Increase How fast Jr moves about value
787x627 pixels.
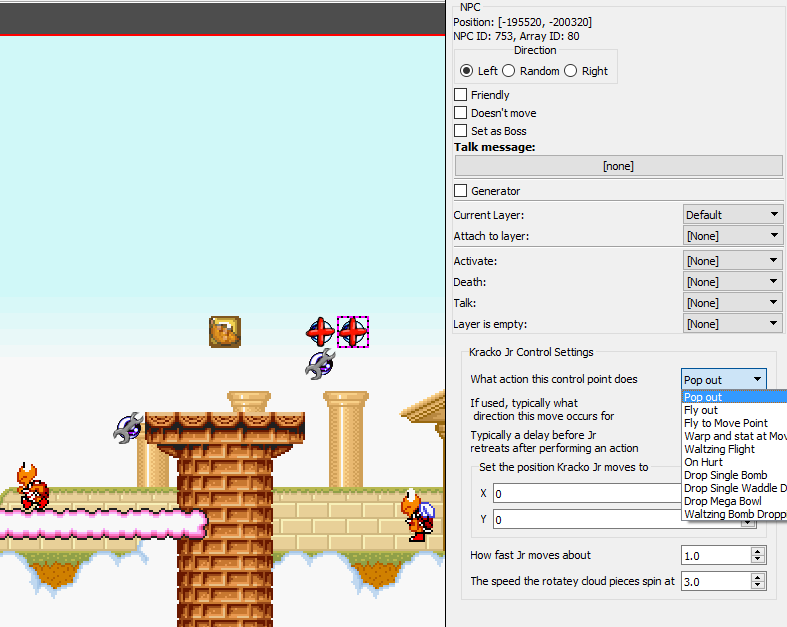(x=758, y=551)
